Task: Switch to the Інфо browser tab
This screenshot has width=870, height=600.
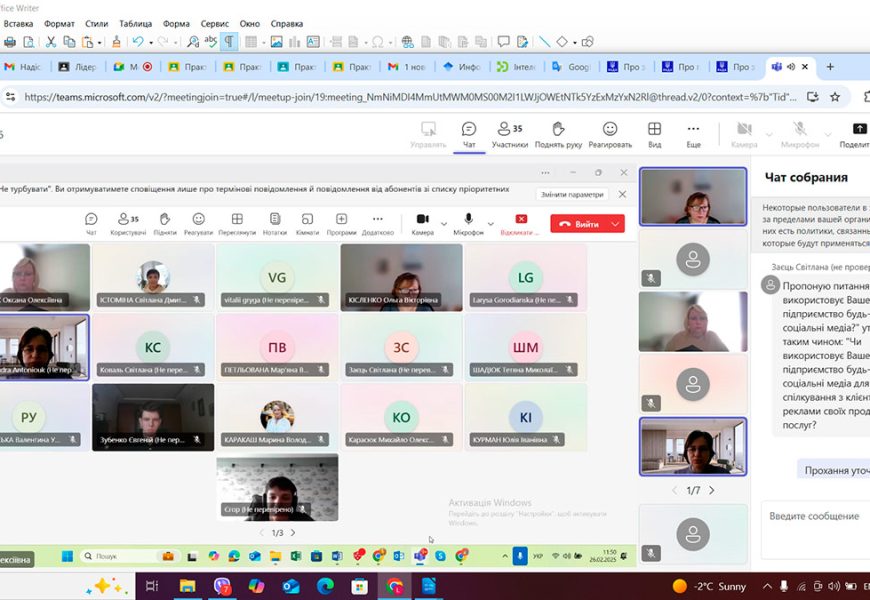Action: tap(462, 67)
